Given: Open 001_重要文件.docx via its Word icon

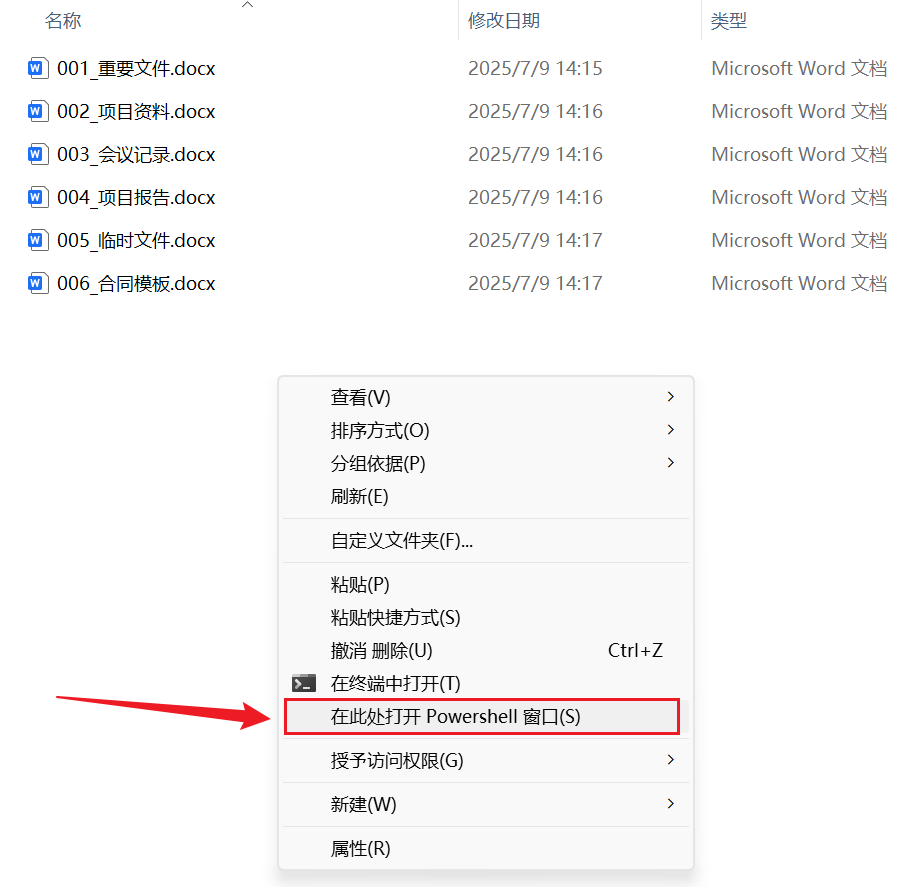Looking at the screenshot, I should [37, 68].
